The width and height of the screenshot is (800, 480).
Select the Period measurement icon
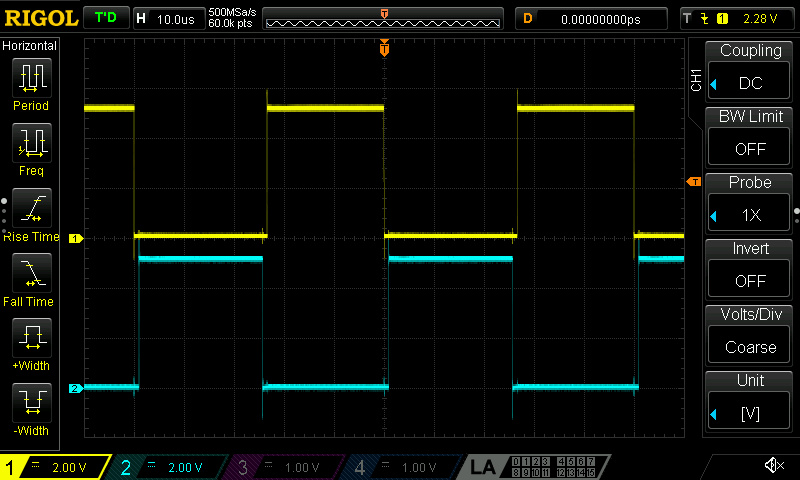[32, 78]
